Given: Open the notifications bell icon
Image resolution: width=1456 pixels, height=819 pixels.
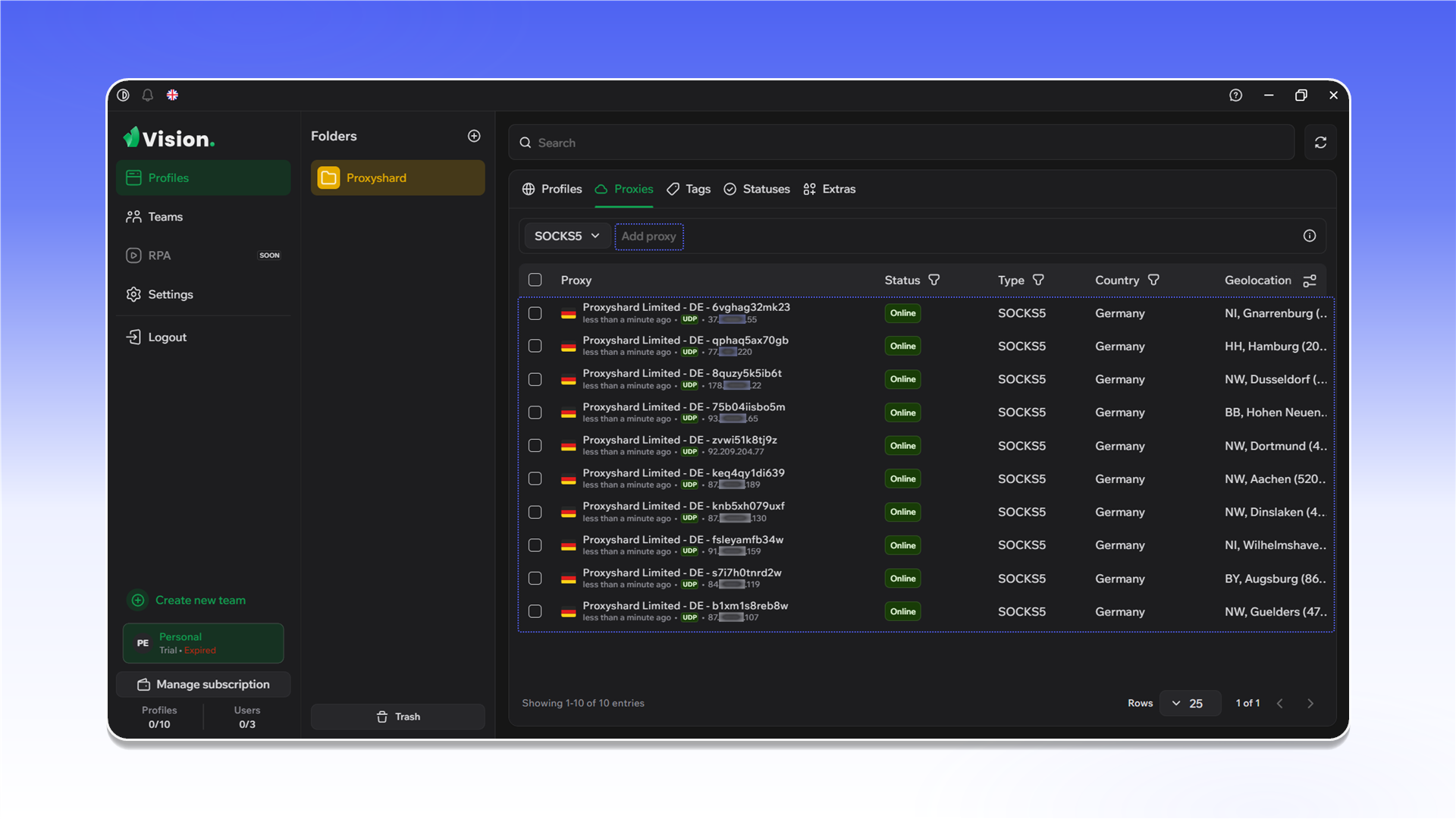Looking at the screenshot, I should (148, 95).
